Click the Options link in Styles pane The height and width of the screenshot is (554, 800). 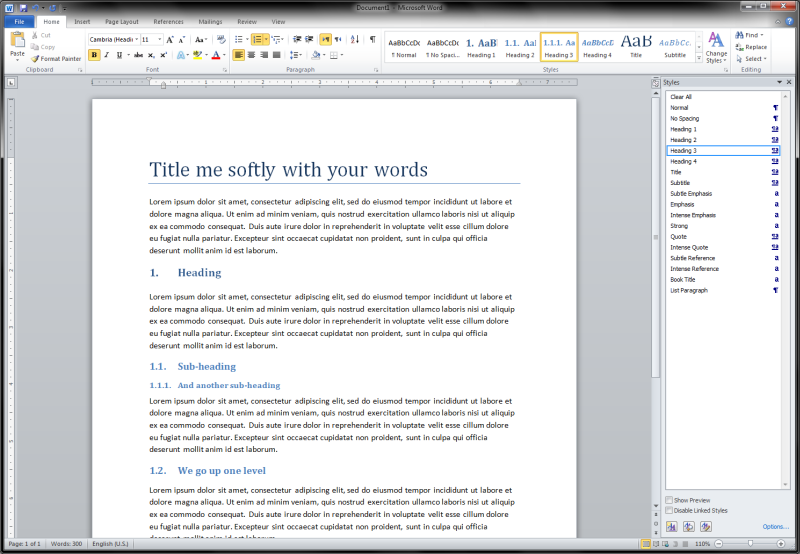click(x=775, y=526)
